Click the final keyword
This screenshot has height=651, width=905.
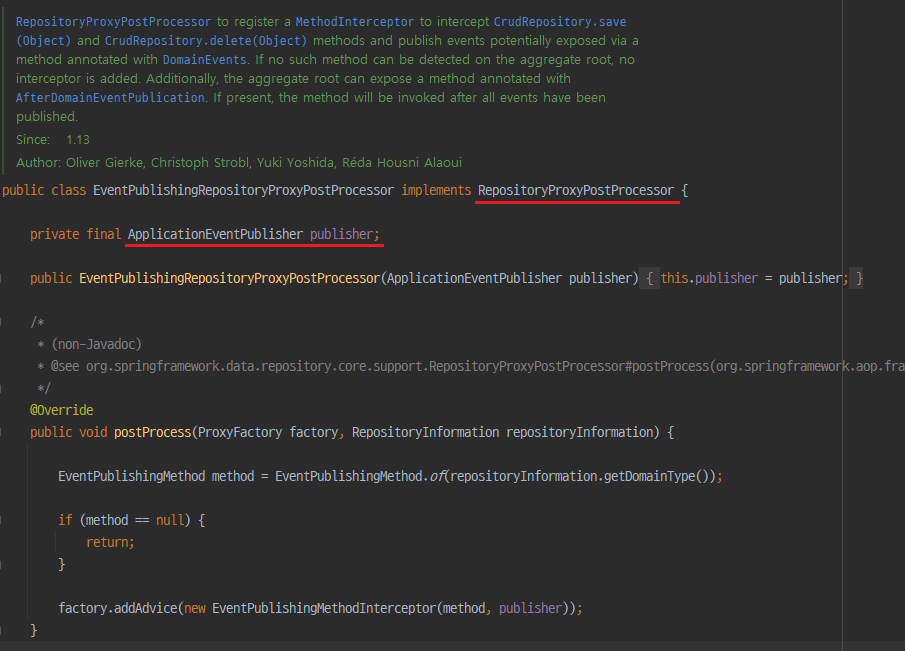tap(104, 234)
